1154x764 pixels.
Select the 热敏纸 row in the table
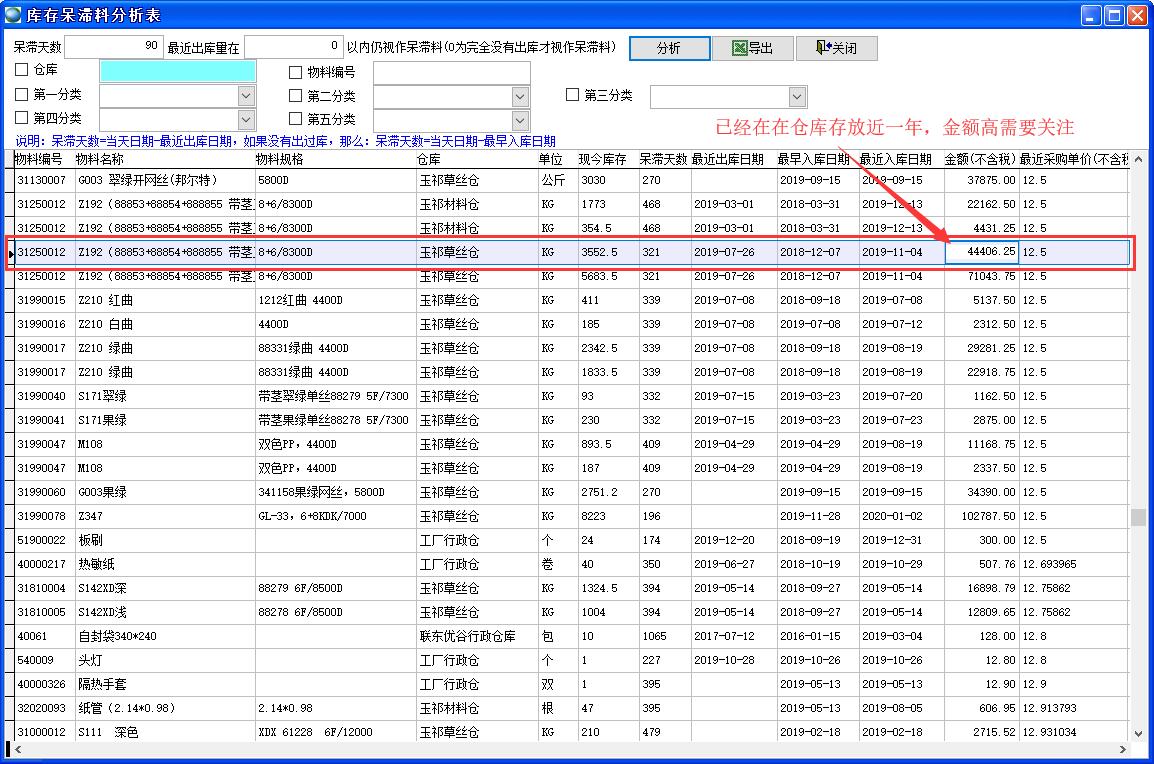97,564
